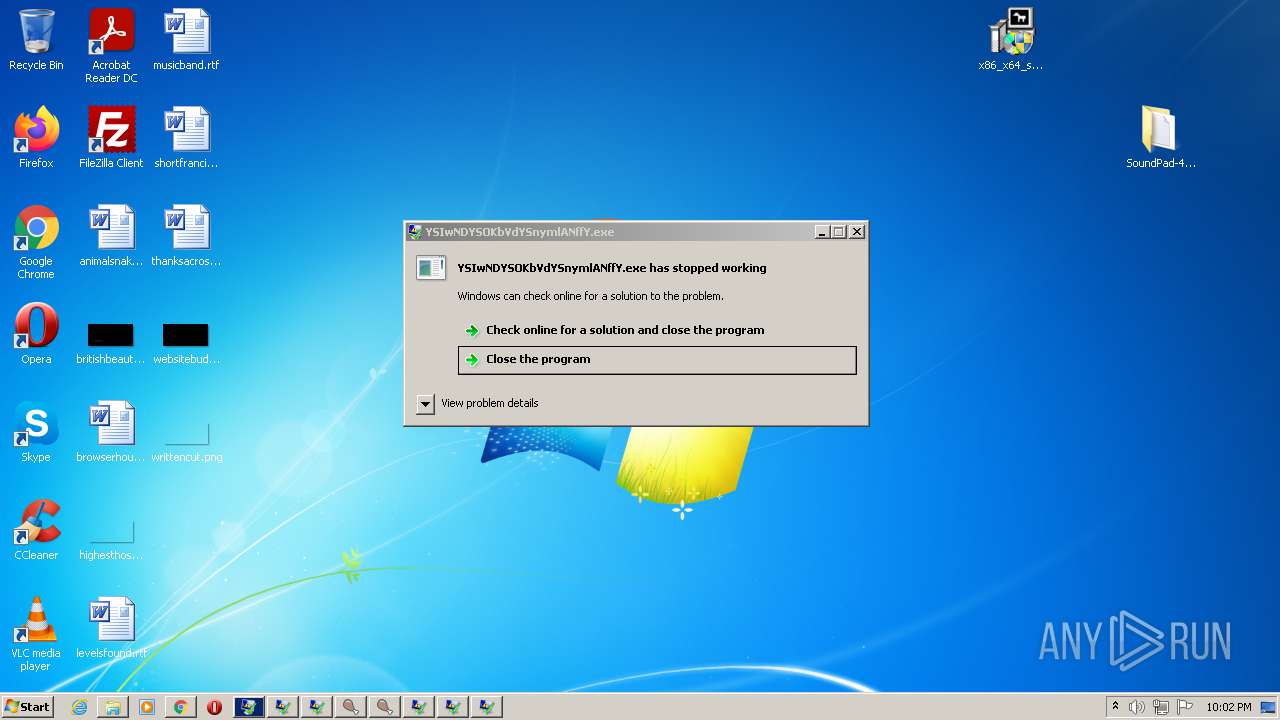This screenshot has width=1280, height=720.
Task: Open Skype desktop shortcut
Action: pyautogui.click(x=36, y=432)
